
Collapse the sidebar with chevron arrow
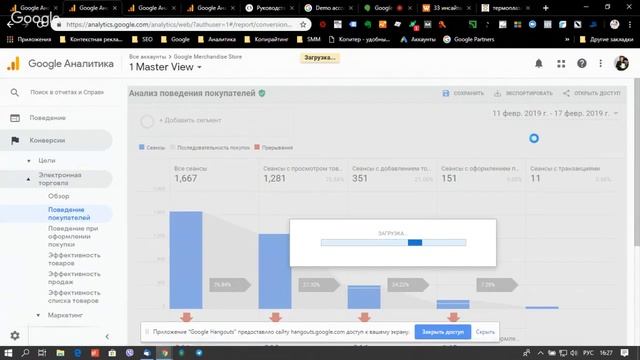click(x=107, y=336)
